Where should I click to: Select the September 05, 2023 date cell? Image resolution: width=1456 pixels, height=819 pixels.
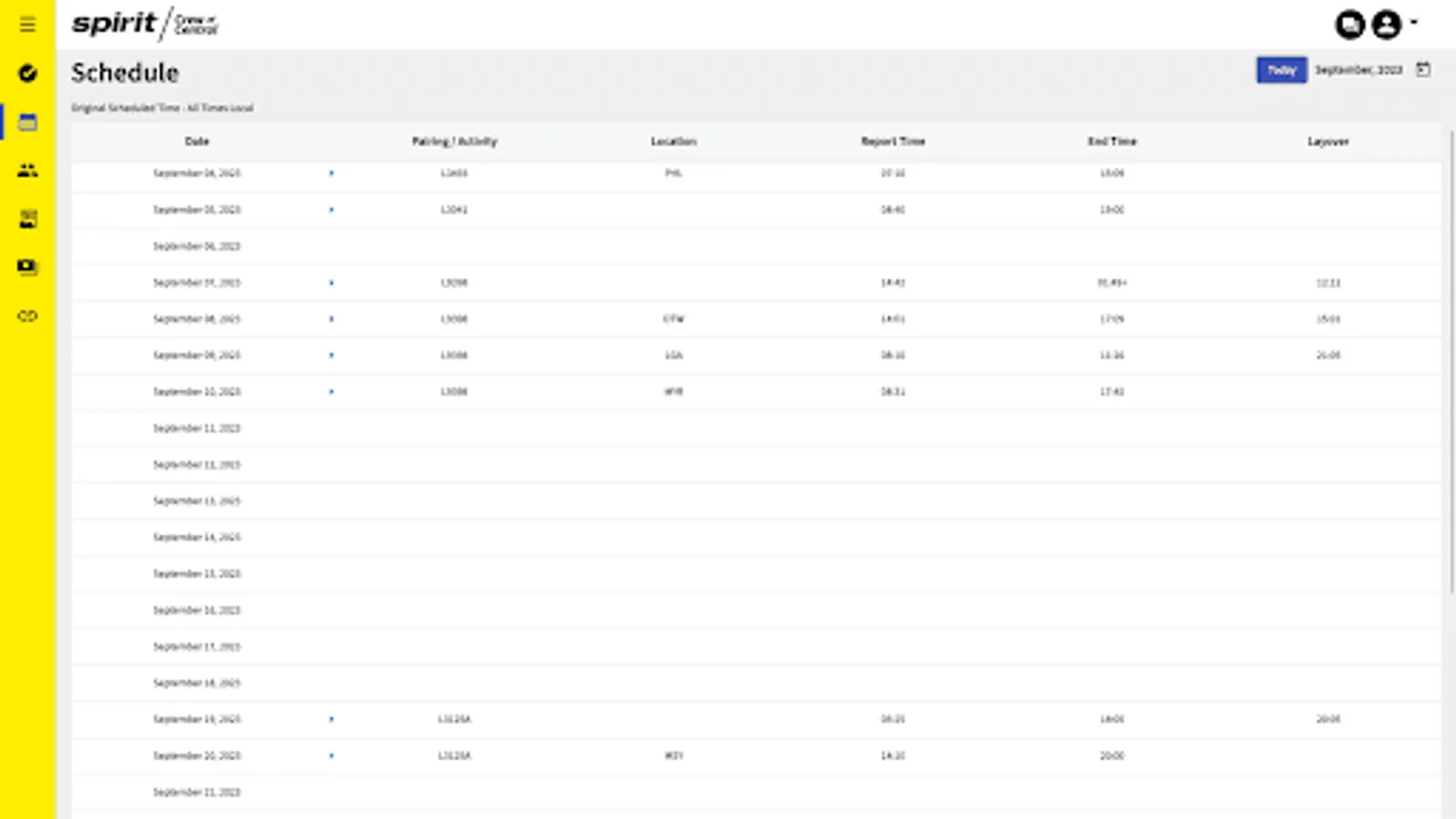[197, 209]
